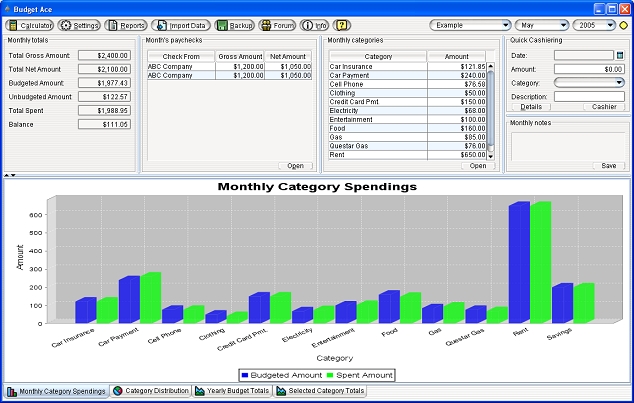Open the Settings dialog
634x403 pixels.
point(79,25)
